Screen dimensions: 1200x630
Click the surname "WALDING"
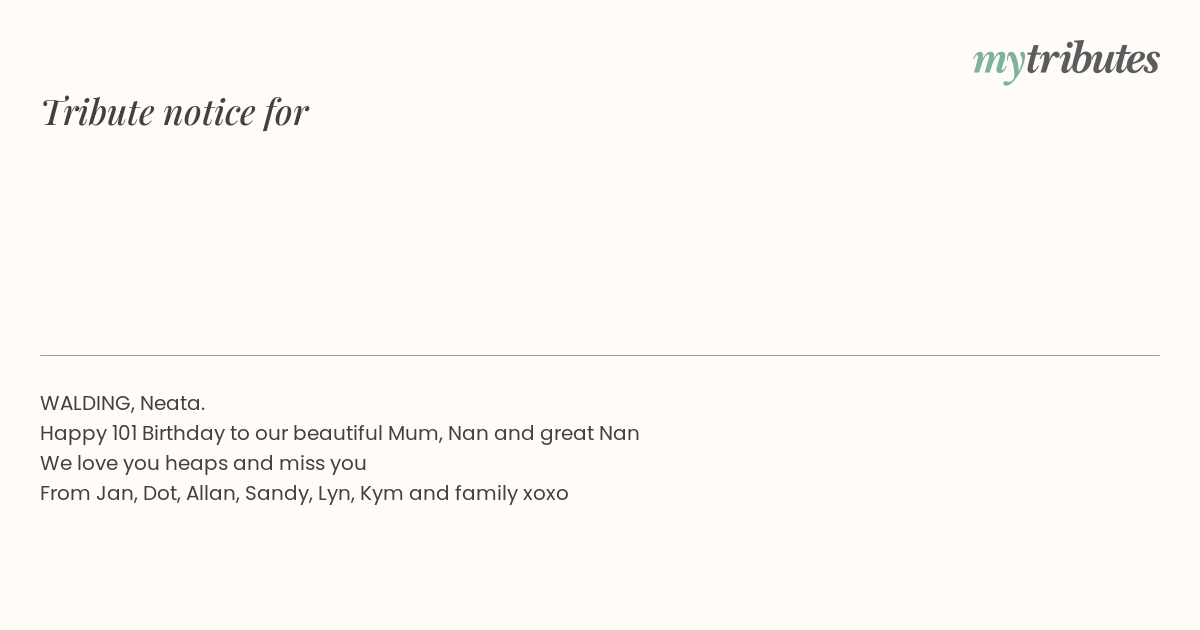85,403
